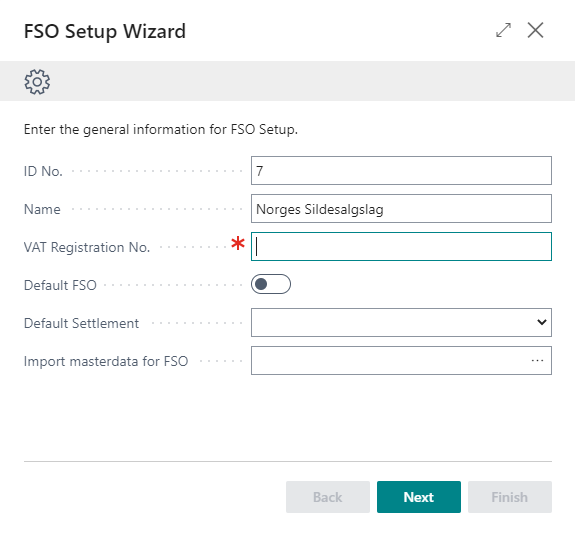This screenshot has height=535, width=575.
Task: Expand the wizard to full screen
Action: point(503,30)
